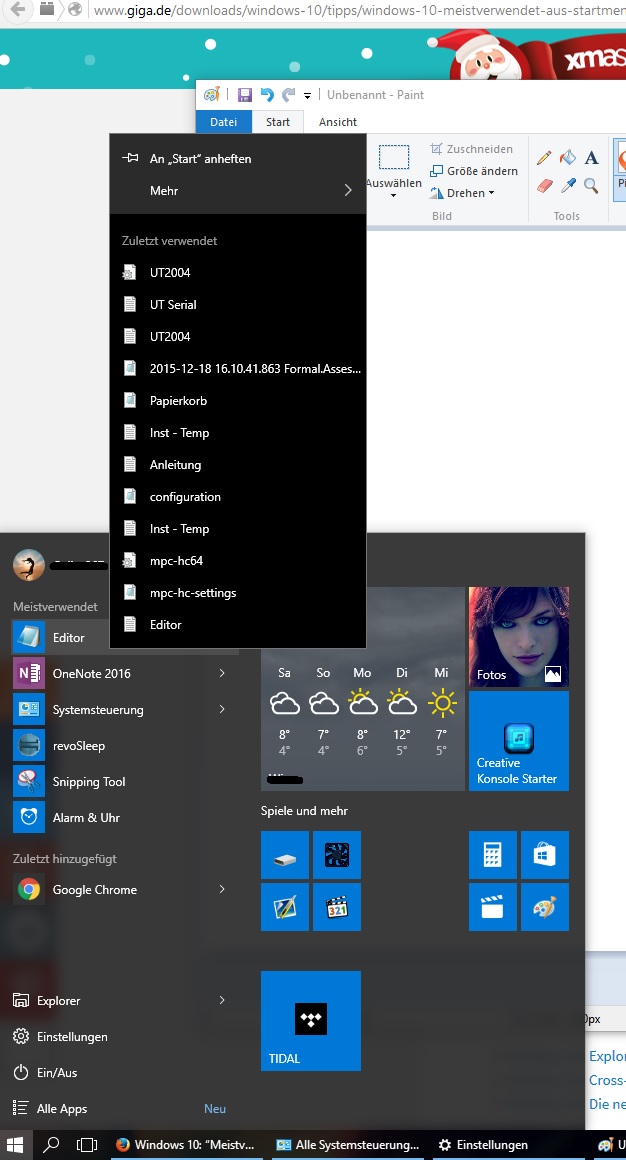Open the Movies clapperboard tile
Screen dimensions: 626x1160
tap(493, 906)
